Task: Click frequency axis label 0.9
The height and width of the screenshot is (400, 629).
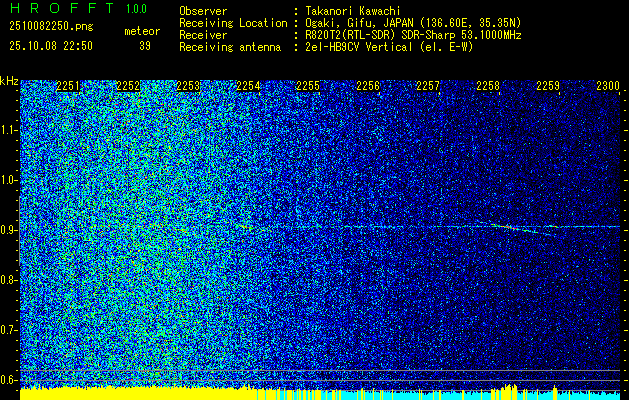Action: [8, 230]
